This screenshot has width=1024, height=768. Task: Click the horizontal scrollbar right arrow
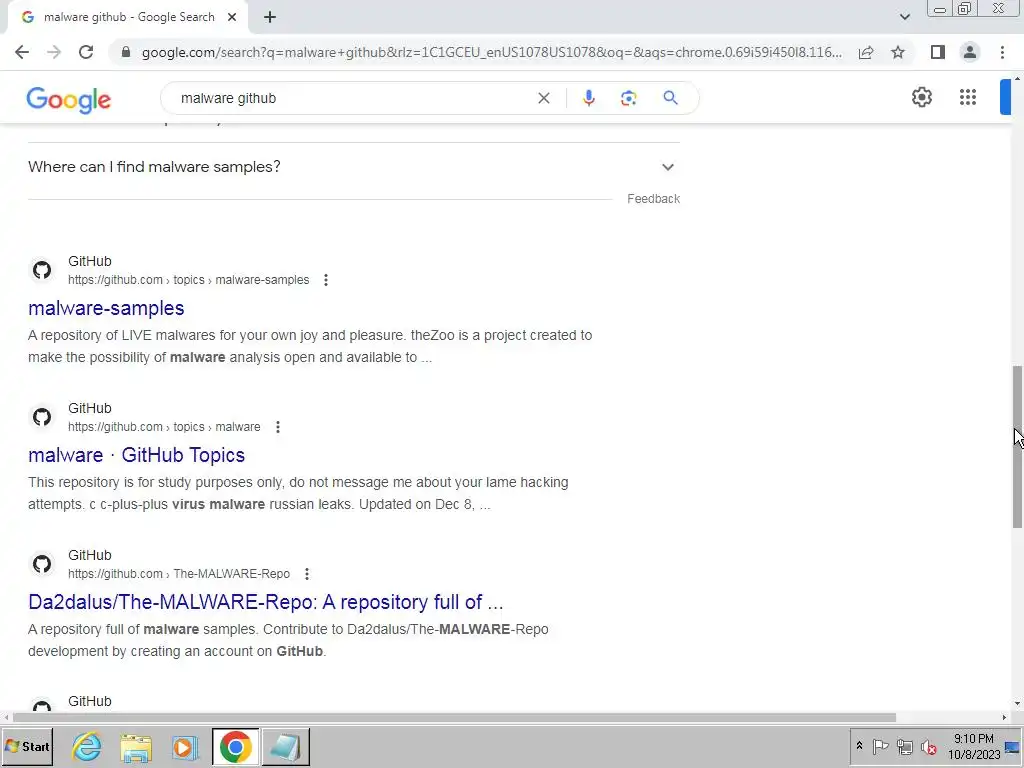pyautogui.click(x=1004, y=717)
